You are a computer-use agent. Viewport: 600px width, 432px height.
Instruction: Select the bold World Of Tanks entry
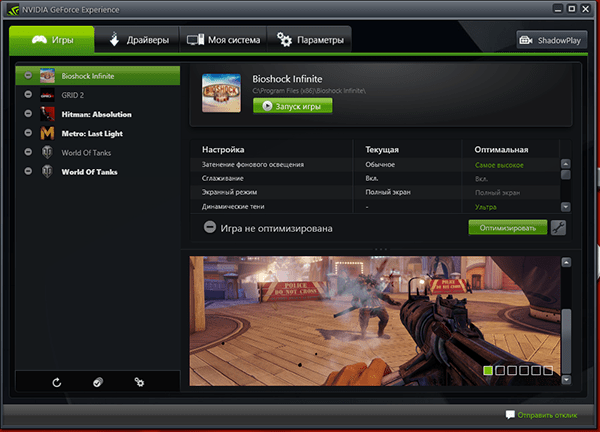click(x=98, y=171)
